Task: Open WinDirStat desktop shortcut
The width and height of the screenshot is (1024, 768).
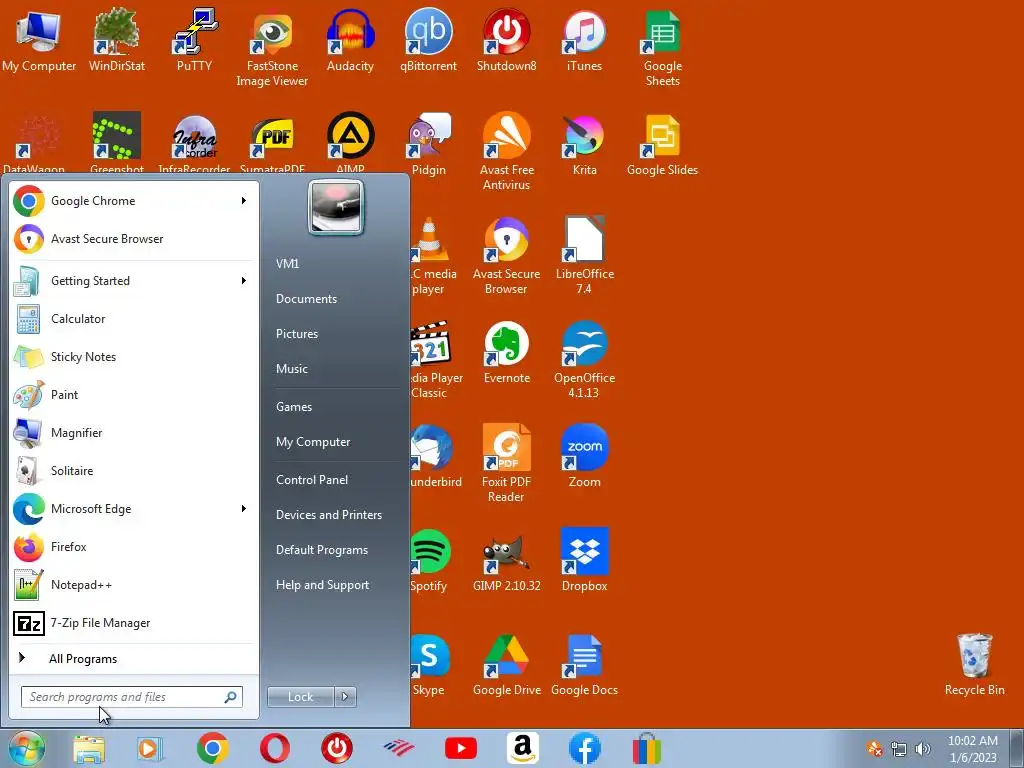Action: click(117, 40)
